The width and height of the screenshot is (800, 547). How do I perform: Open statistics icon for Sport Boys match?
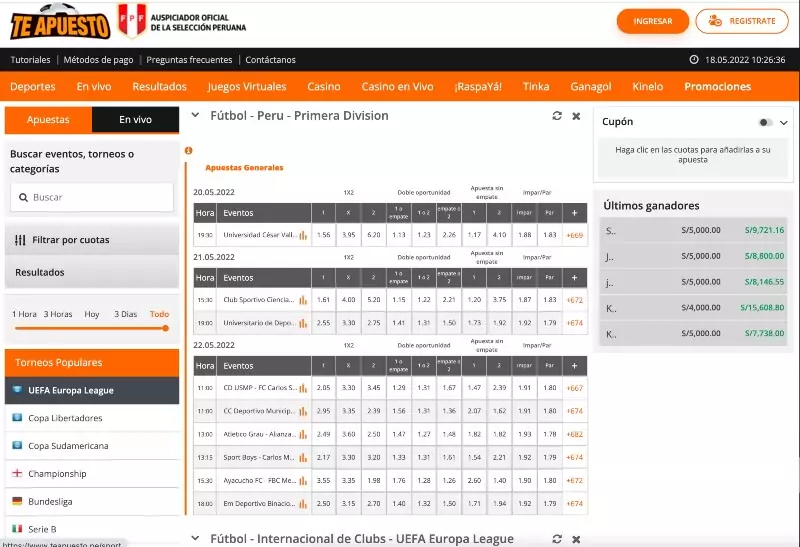pyautogui.click(x=303, y=457)
